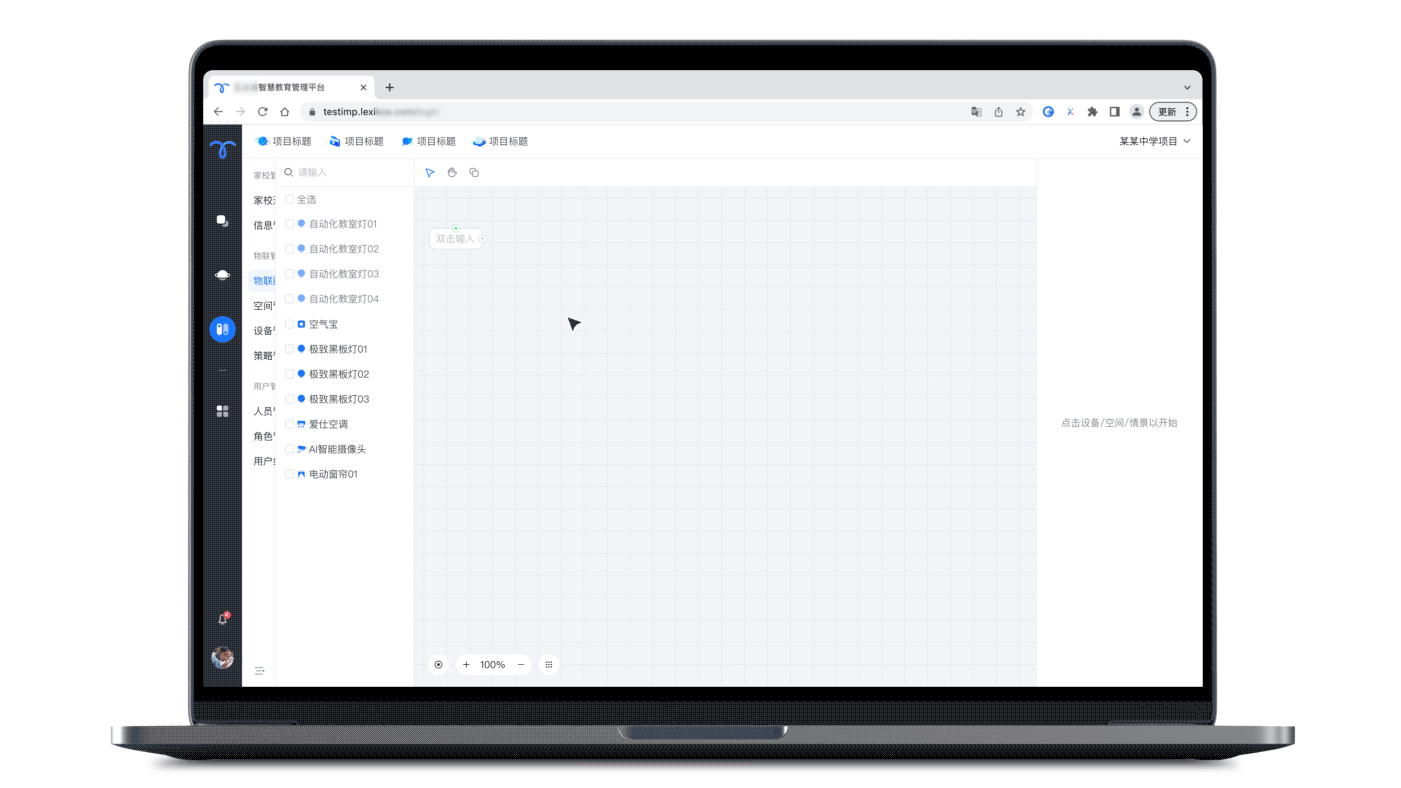
Task: Click the 请输入 device search field
Action: pos(345,173)
